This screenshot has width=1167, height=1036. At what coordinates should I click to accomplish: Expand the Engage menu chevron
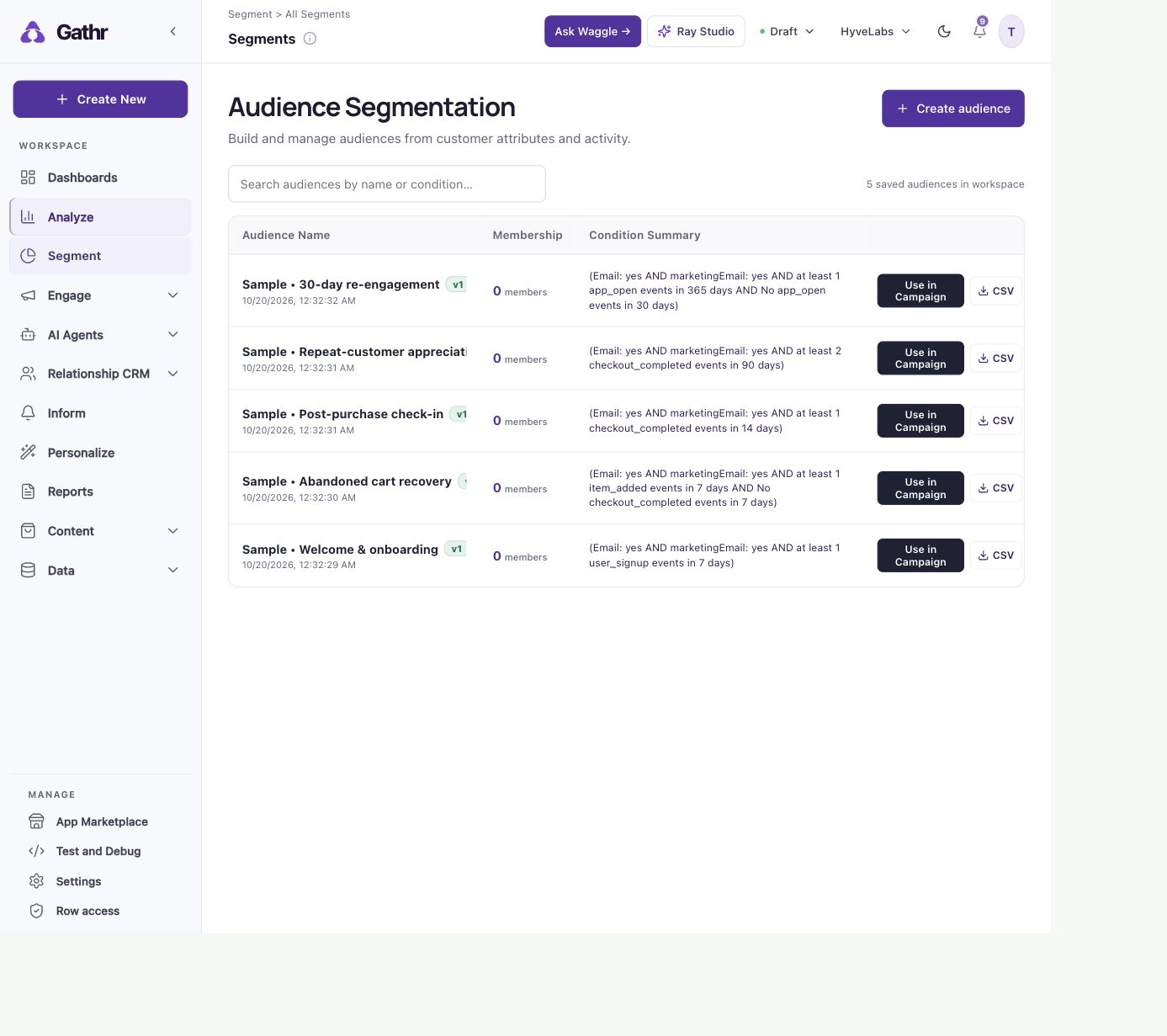point(173,295)
